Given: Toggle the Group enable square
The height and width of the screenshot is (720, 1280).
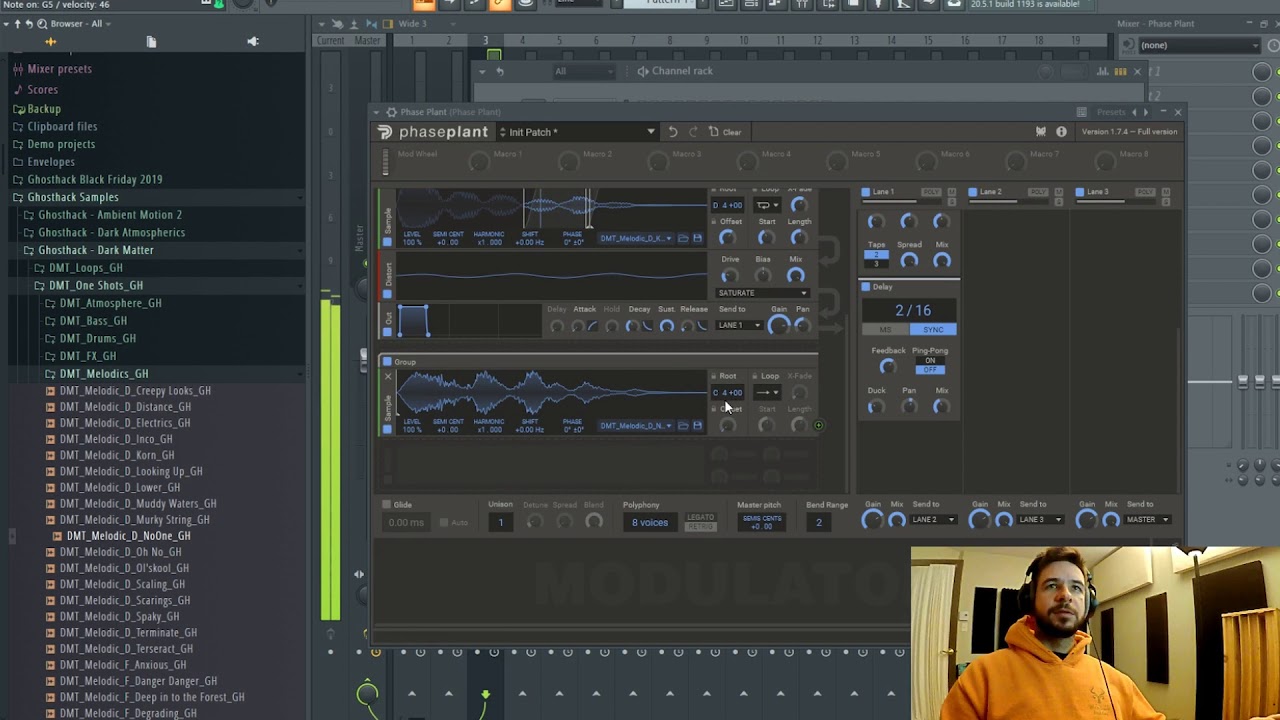Looking at the screenshot, I should coord(387,362).
